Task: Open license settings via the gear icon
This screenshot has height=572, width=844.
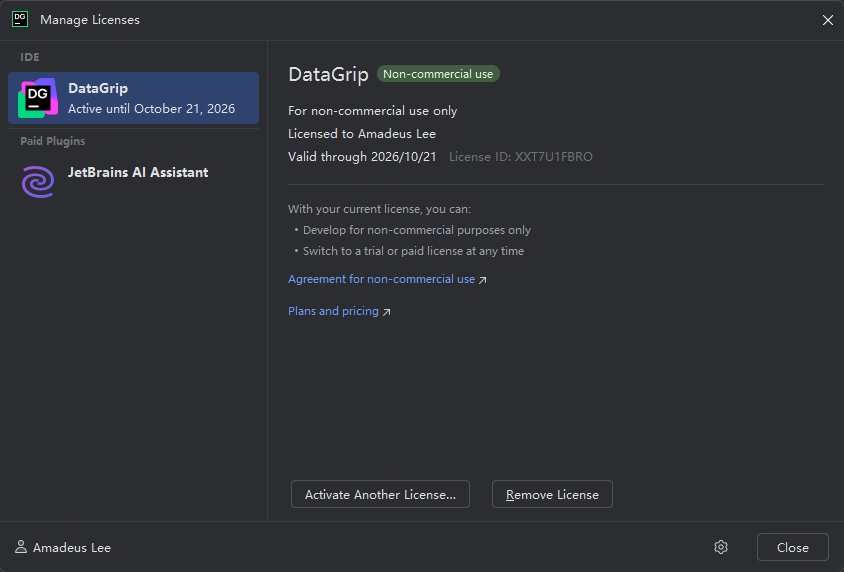Action: [721, 547]
